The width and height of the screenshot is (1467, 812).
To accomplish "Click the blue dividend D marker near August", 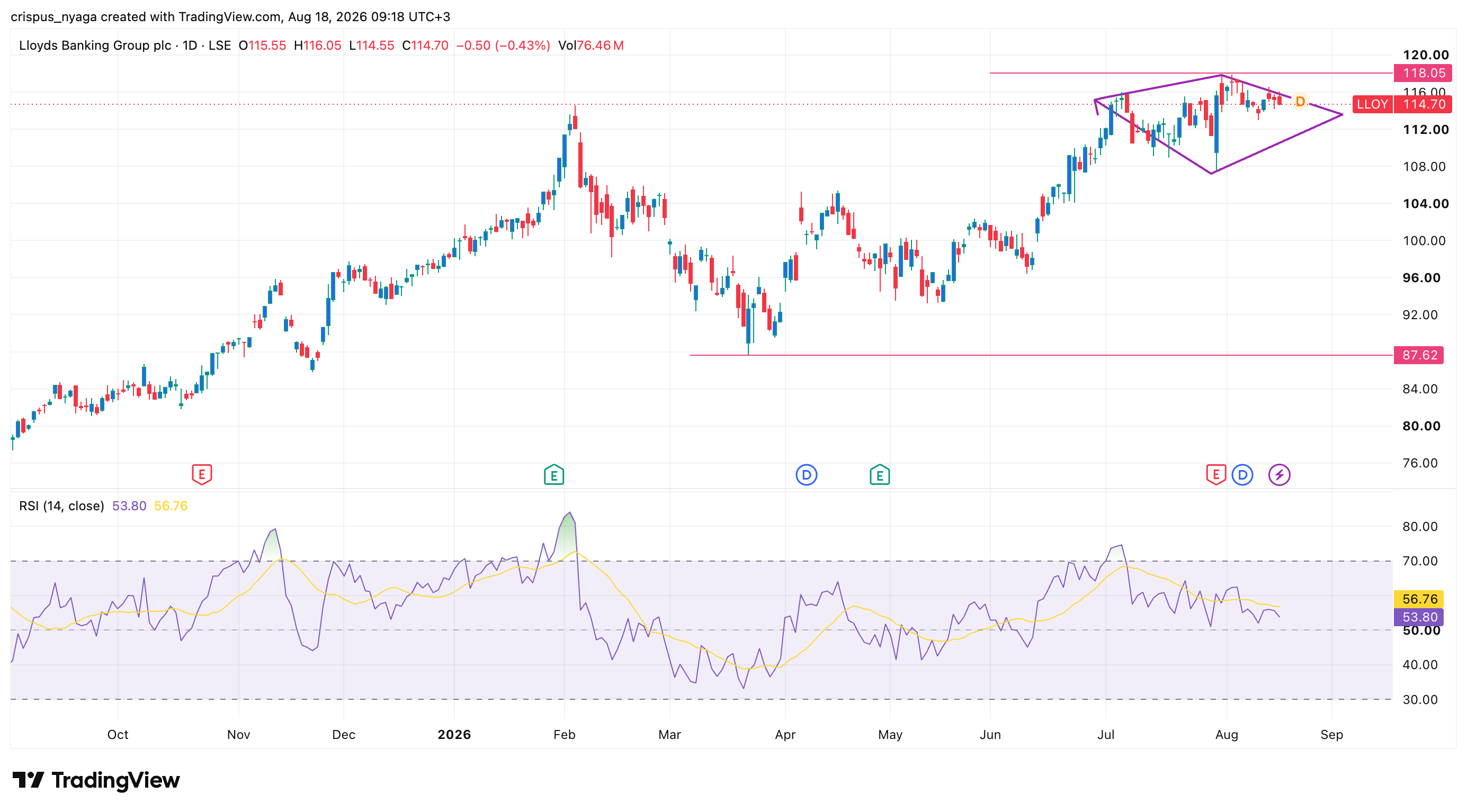I will point(1242,475).
